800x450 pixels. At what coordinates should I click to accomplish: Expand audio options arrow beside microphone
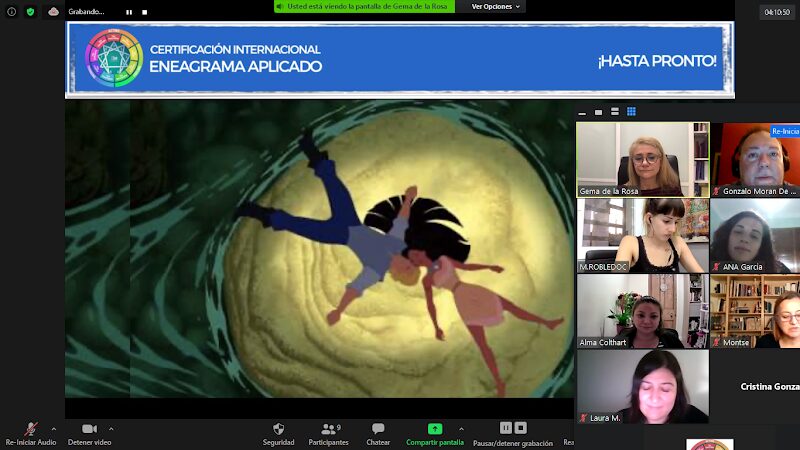(54, 429)
